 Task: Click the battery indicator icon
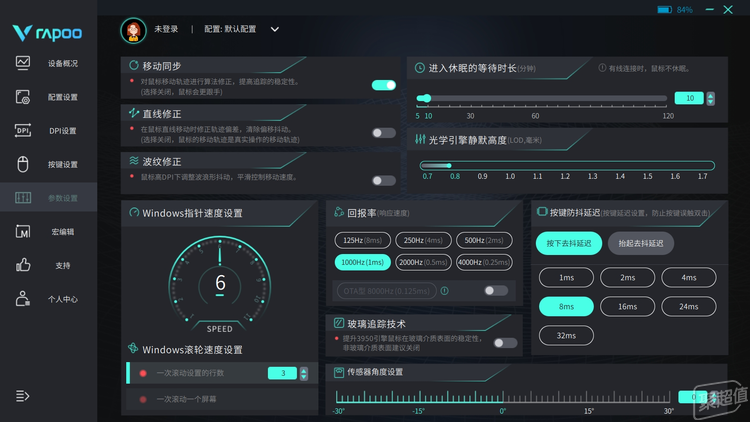(664, 10)
